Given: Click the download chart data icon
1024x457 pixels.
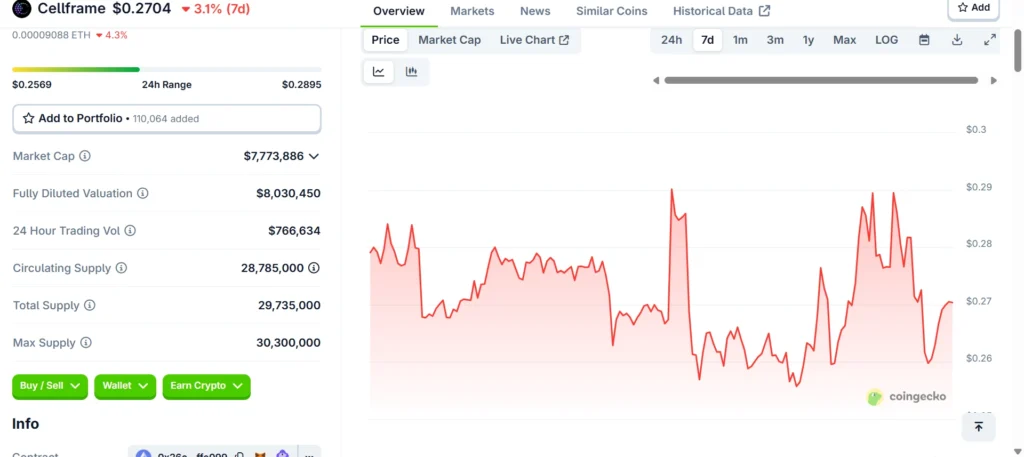Looking at the screenshot, I should pos(957,40).
